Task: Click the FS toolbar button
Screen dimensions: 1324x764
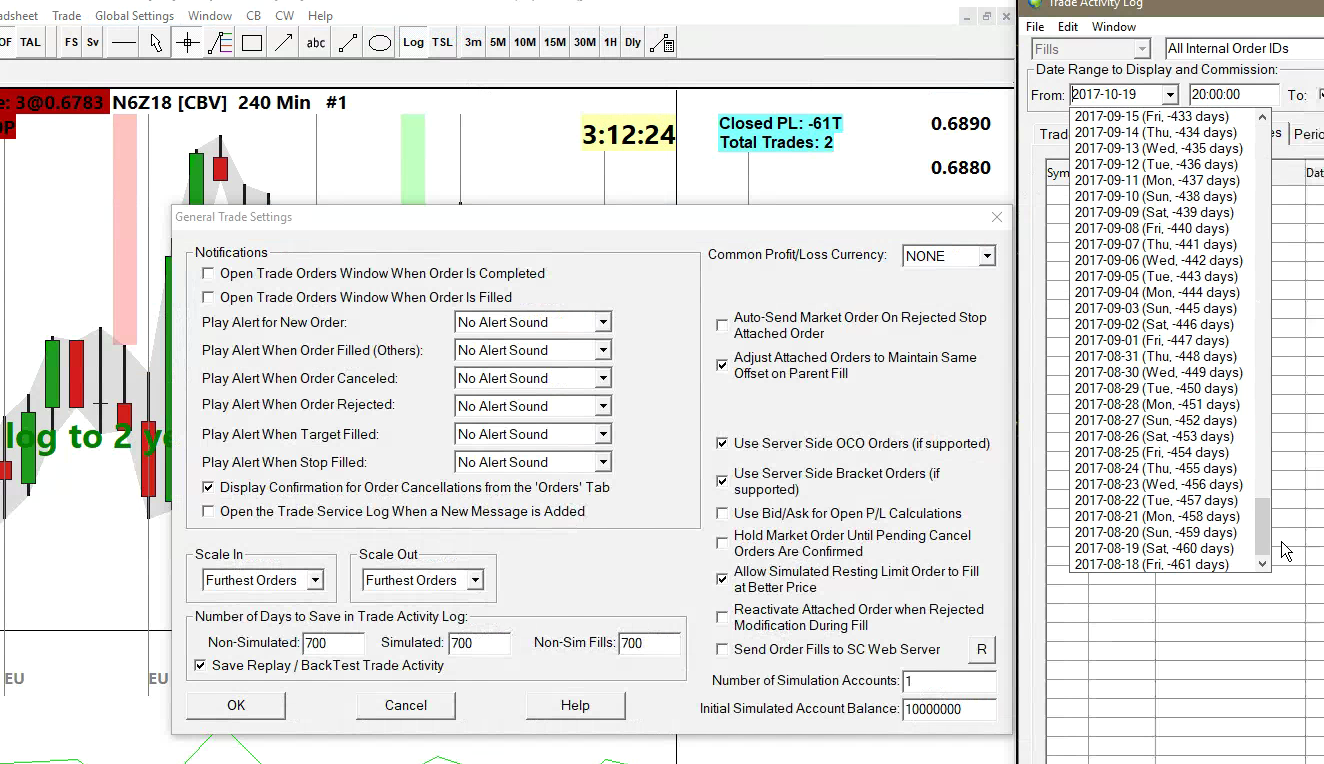Action: tap(71, 43)
